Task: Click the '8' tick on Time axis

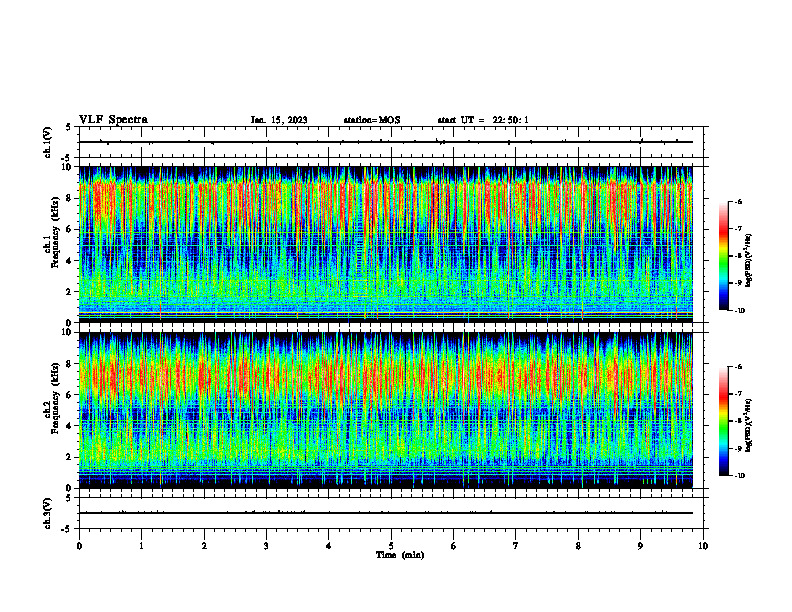Action: click(x=578, y=546)
